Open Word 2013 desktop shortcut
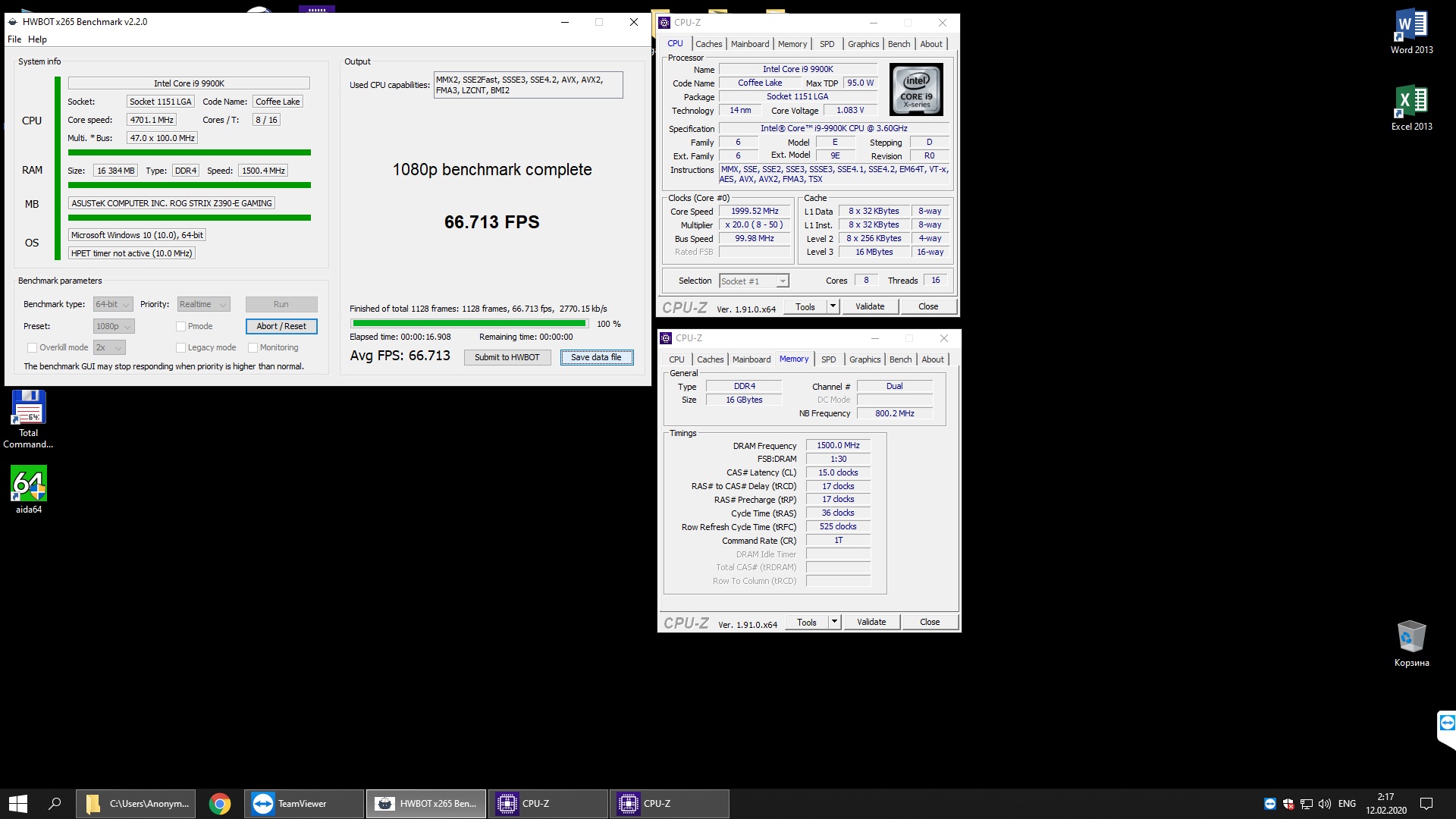This screenshot has width=1456, height=819. point(1411,32)
